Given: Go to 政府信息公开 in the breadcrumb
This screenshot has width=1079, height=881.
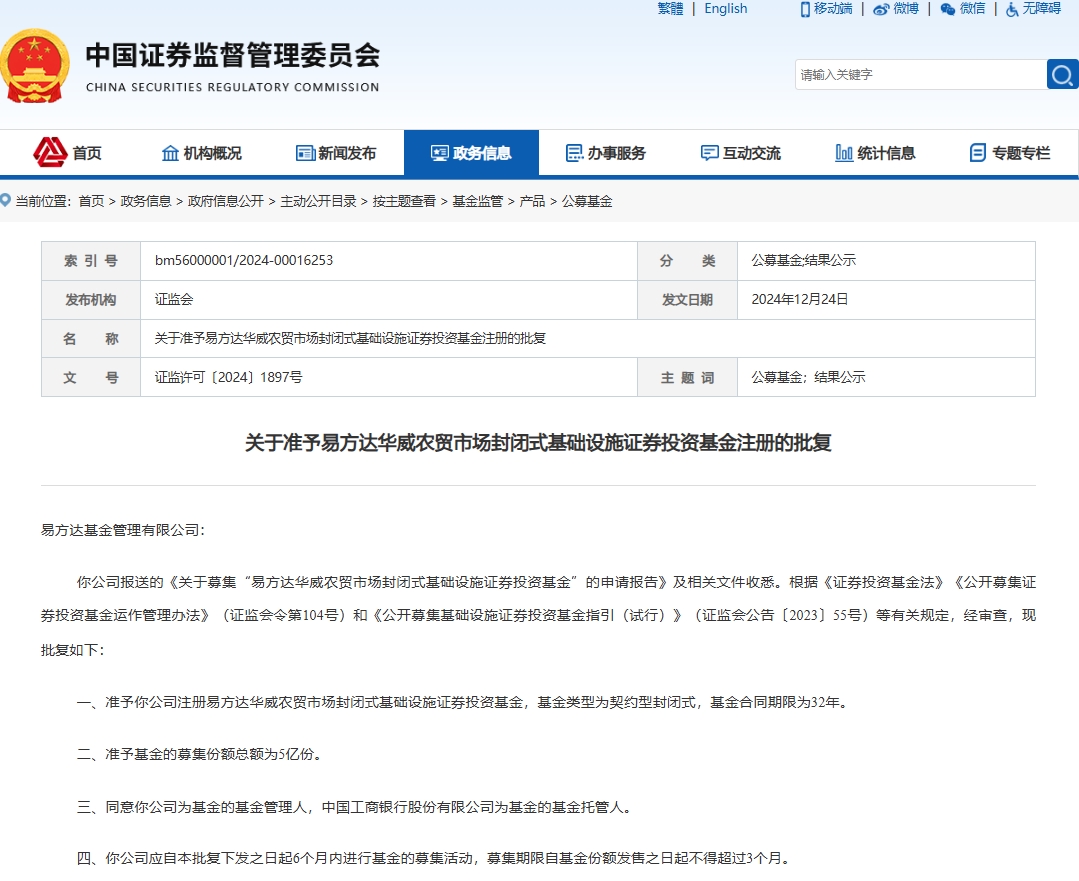Looking at the screenshot, I should click(226, 201).
